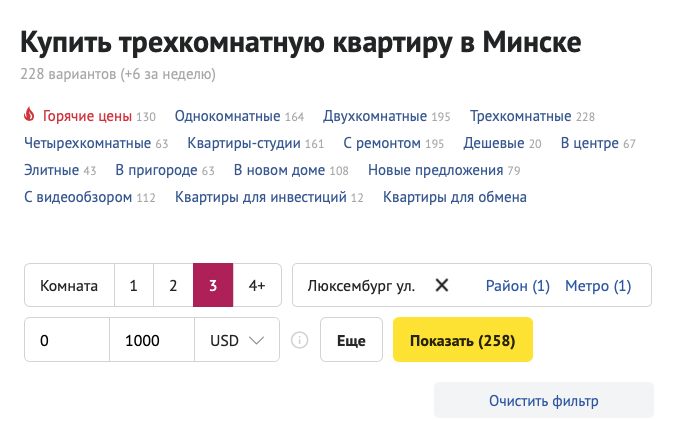674x447 pixels.
Task: Expand more filters with Еще
Action: point(351,341)
